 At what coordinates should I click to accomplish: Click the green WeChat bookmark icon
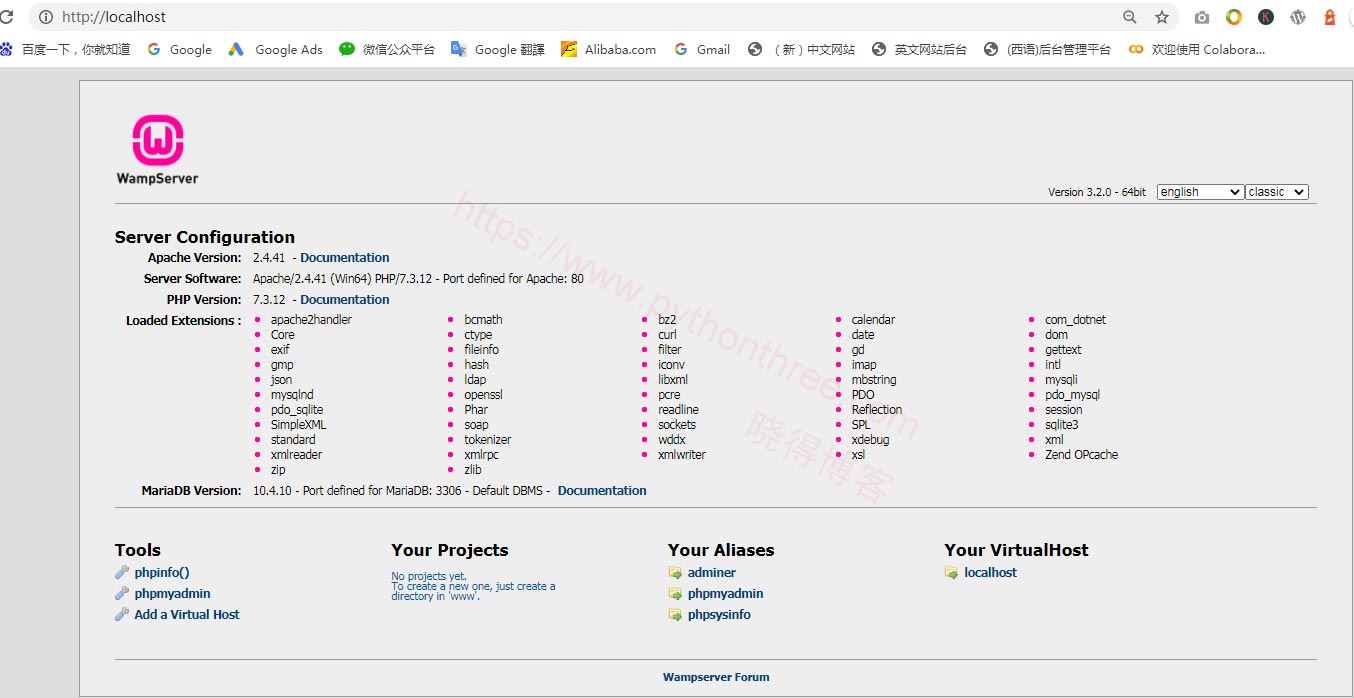click(x=347, y=49)
